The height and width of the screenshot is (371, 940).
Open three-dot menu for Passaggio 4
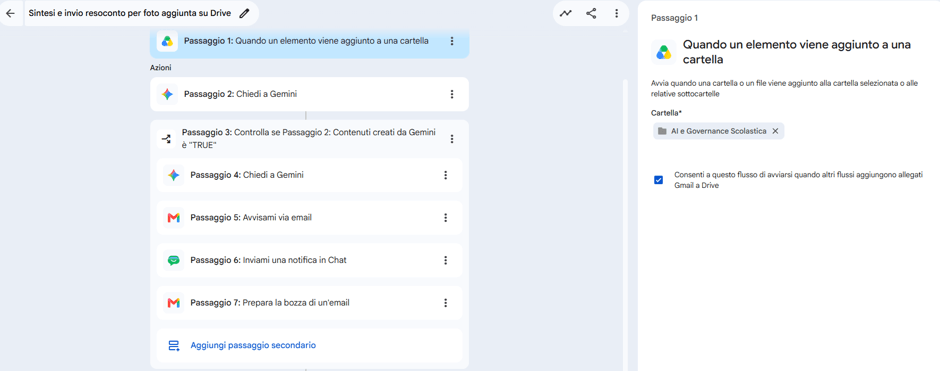click(x=445, y=175)
